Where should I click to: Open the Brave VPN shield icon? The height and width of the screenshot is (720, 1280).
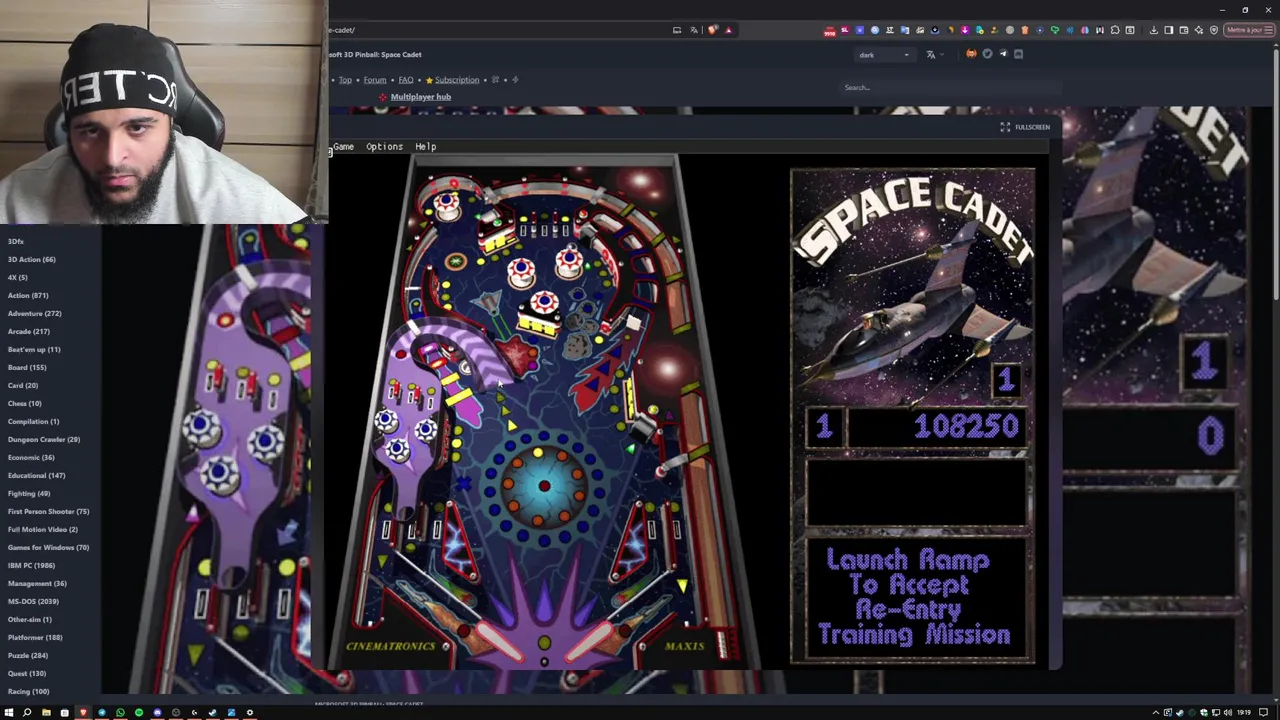tap(1213, 30)
